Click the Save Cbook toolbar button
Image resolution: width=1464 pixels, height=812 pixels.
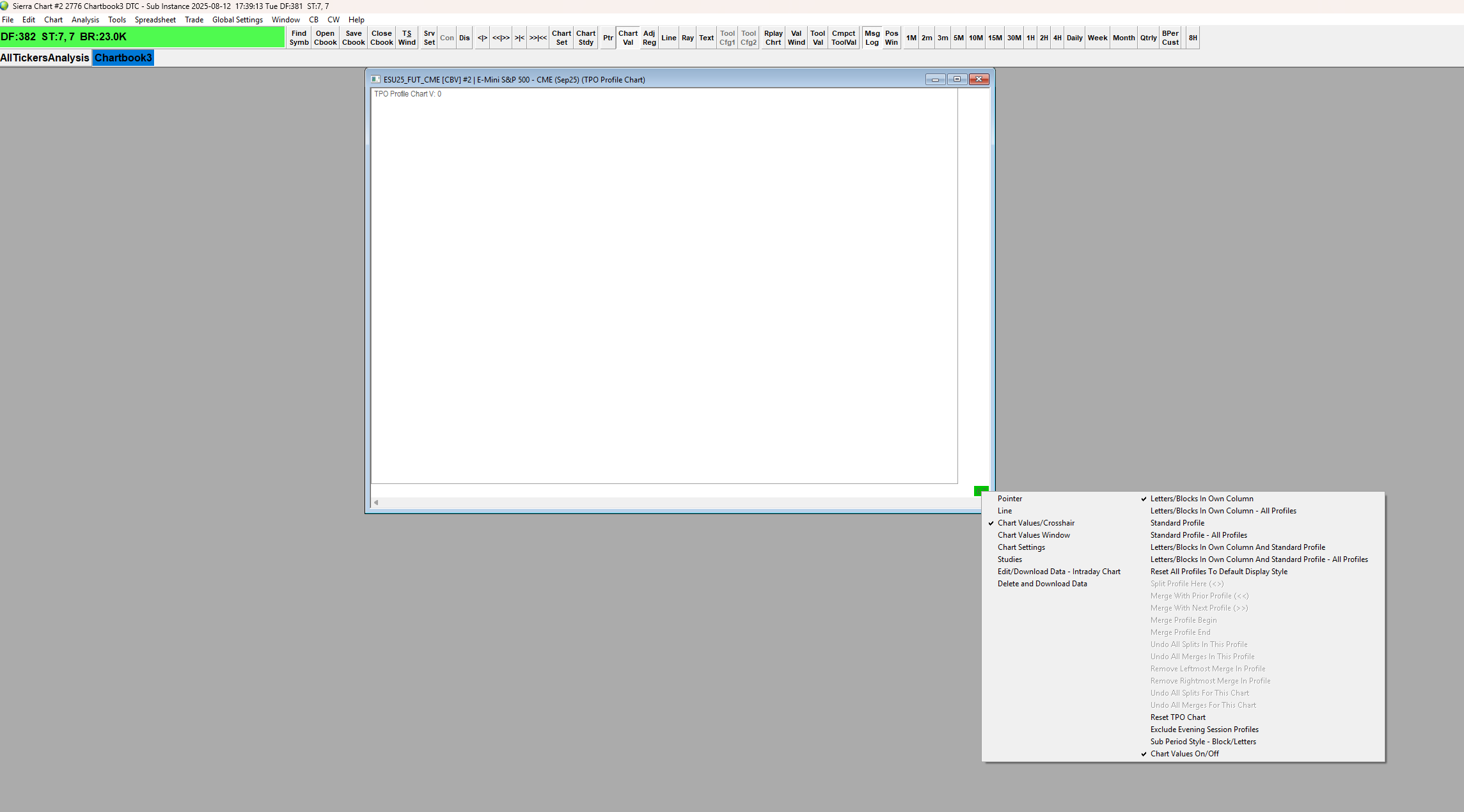point(353,38)
